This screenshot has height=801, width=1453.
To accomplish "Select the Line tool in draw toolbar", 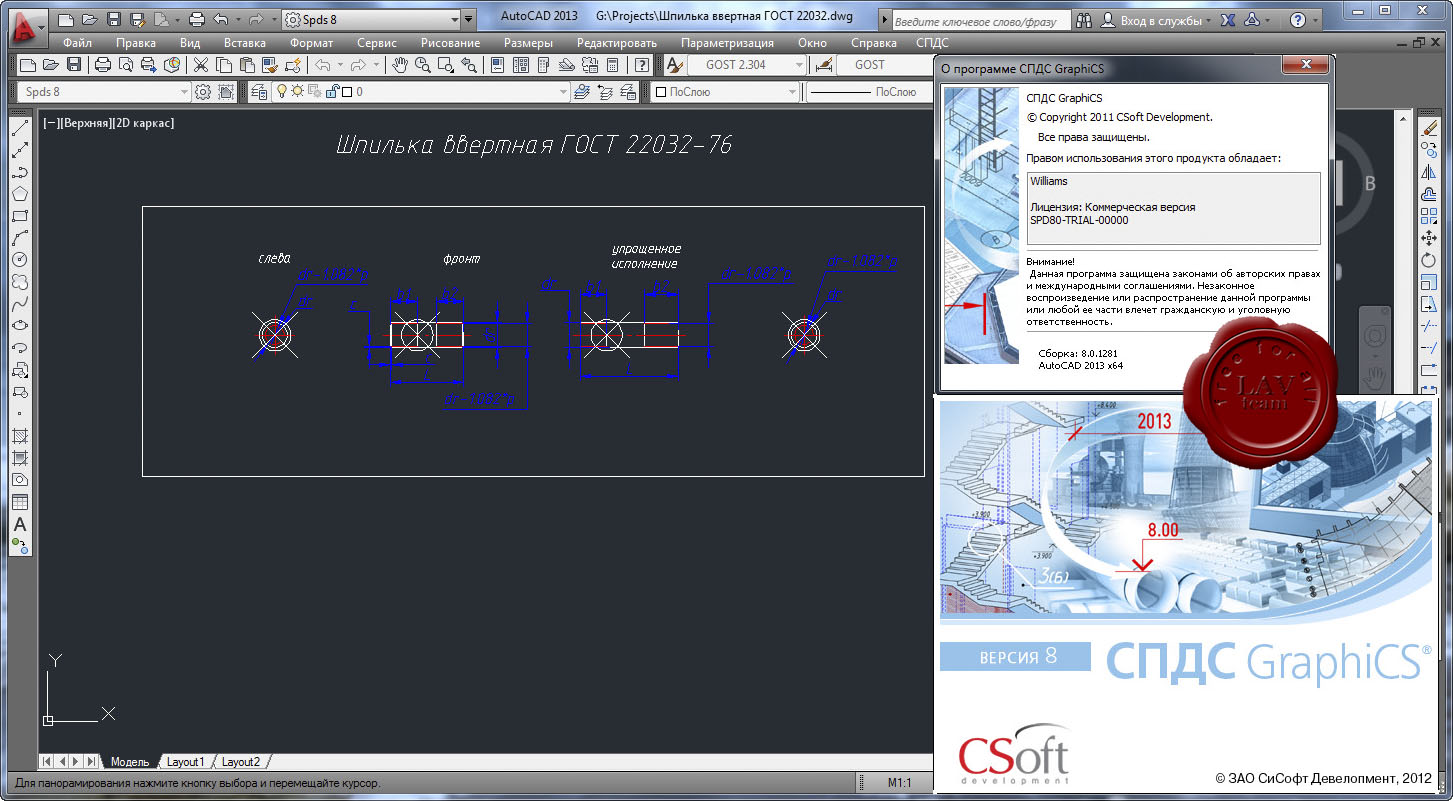I will tap(19, 129).
